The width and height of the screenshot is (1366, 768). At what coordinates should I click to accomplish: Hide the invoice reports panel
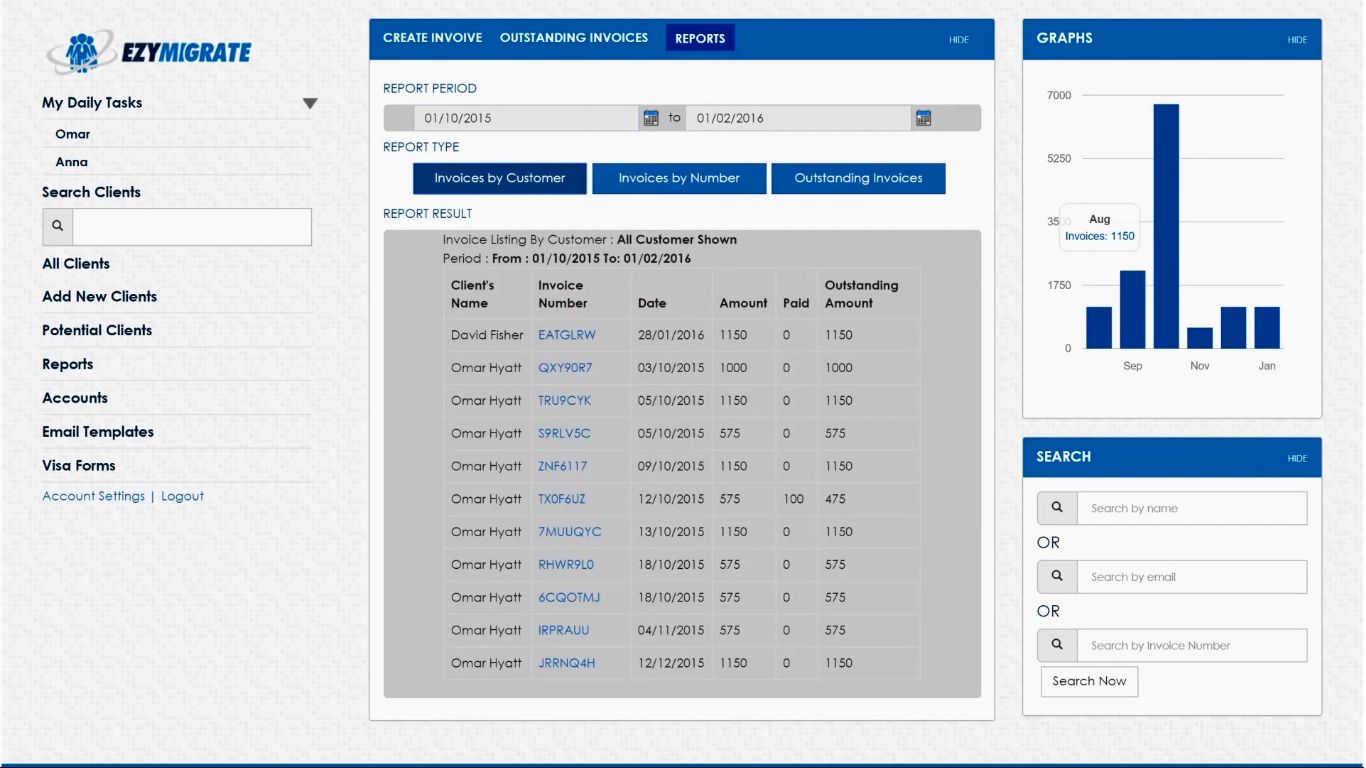959,40
